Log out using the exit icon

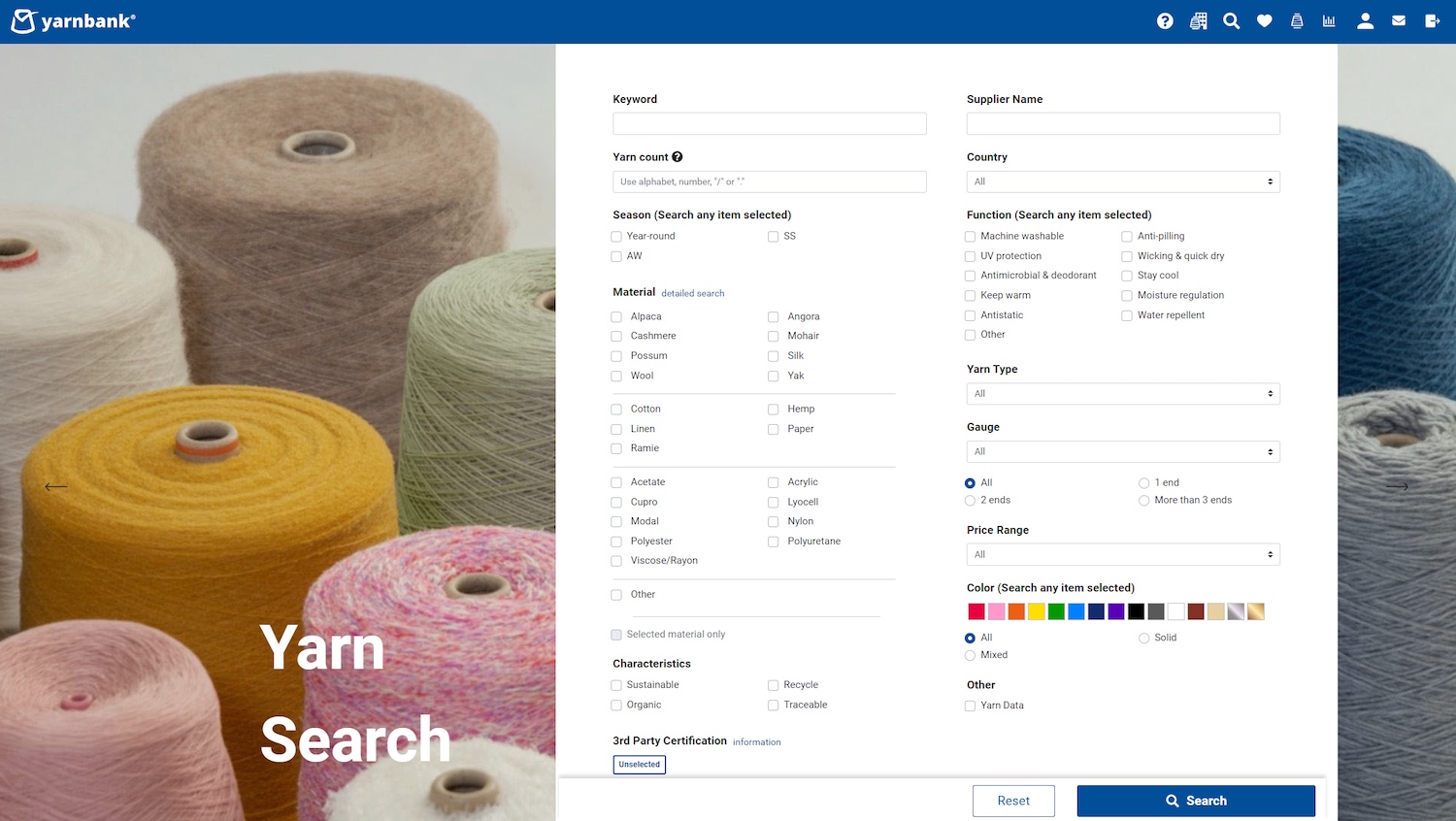(x=1432, y=21)
